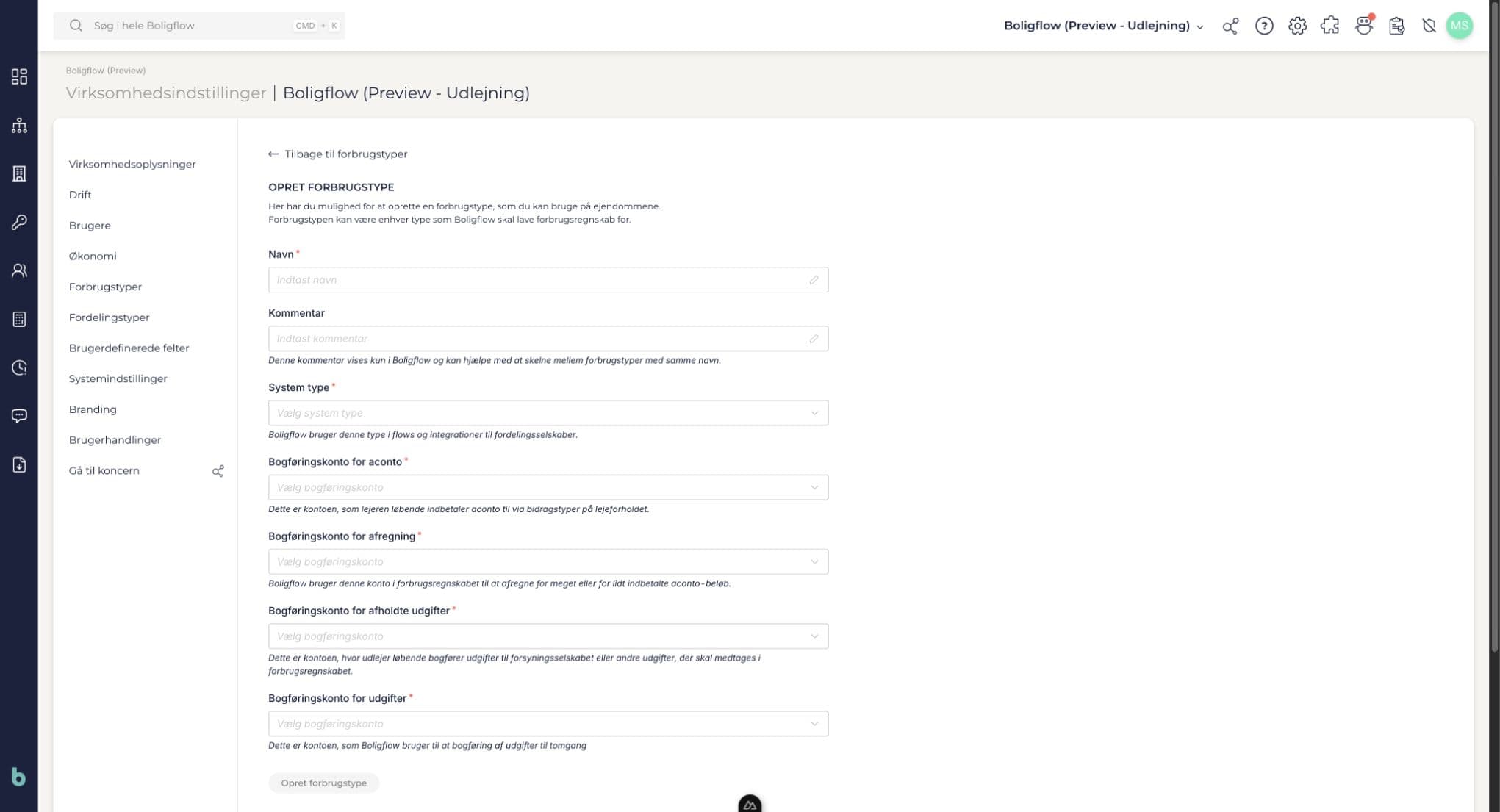Select Drift in settings menu
Screen dimensions: 1500x812
pyautogui.click(x=80, y=195)
